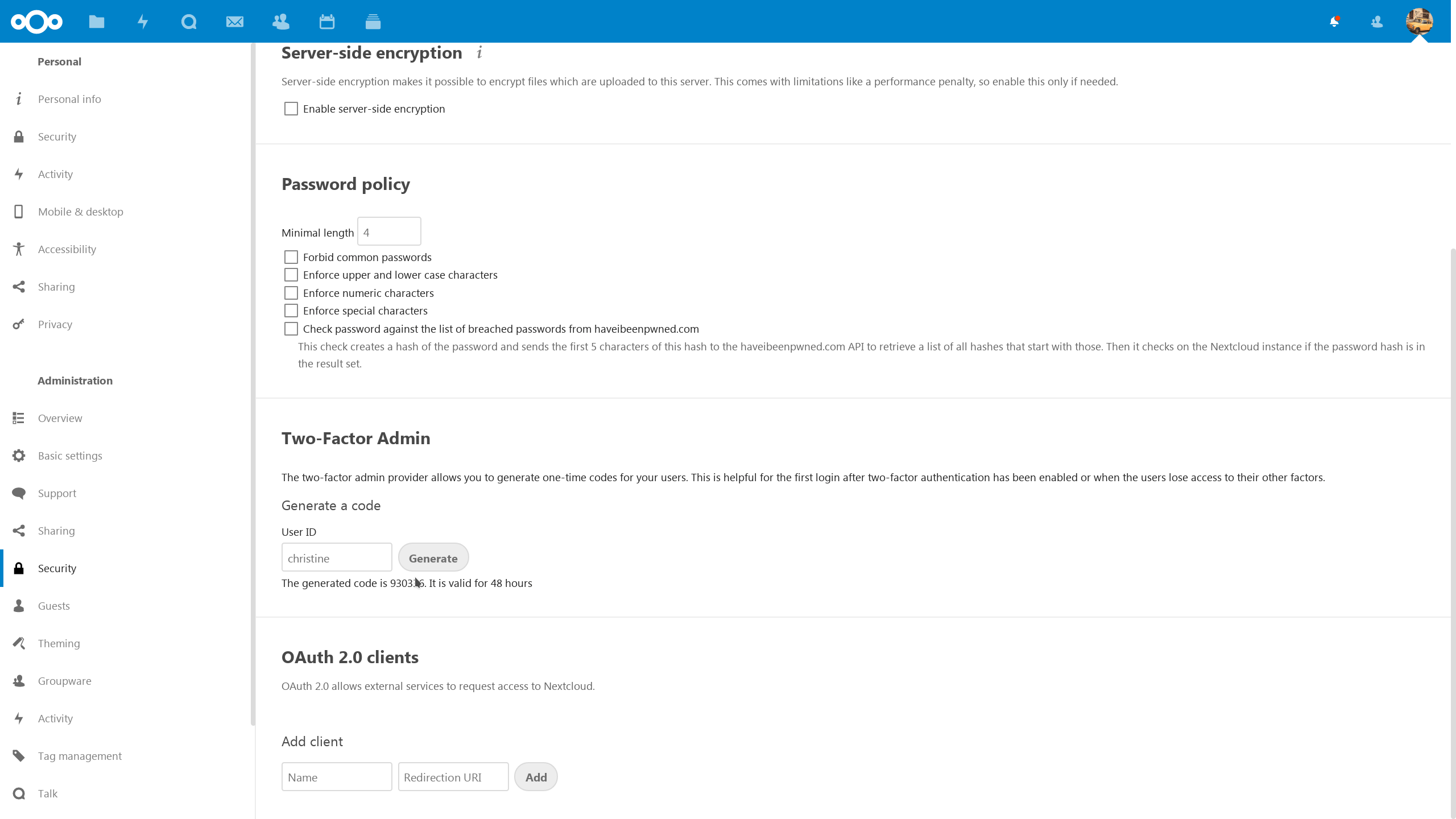Show notifications bell
Viewport: 1456px width, 819px height.
[x=1334, y=22]
